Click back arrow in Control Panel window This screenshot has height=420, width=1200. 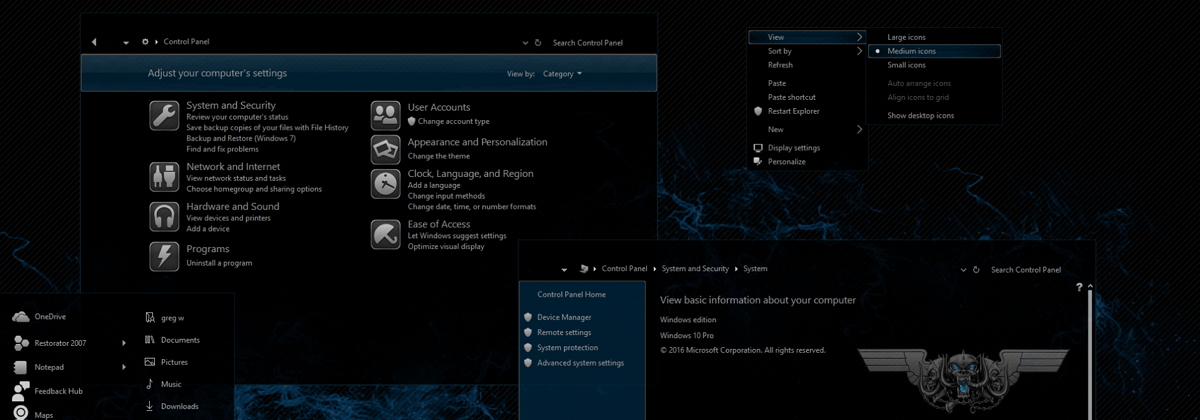(x=94, y=42)
